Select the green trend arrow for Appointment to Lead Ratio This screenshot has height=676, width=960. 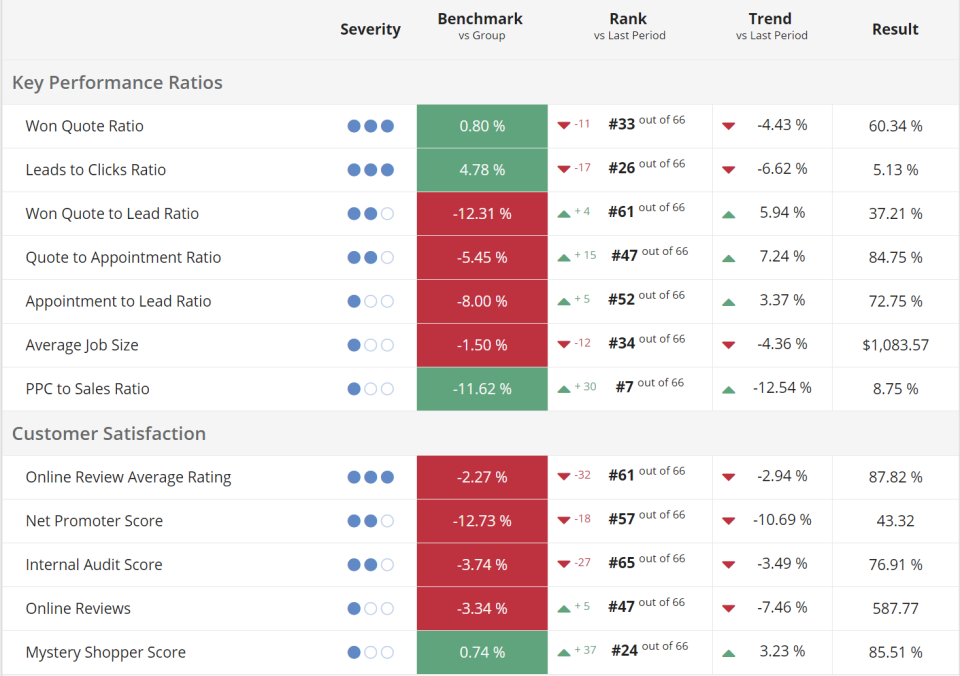(728, 301)
